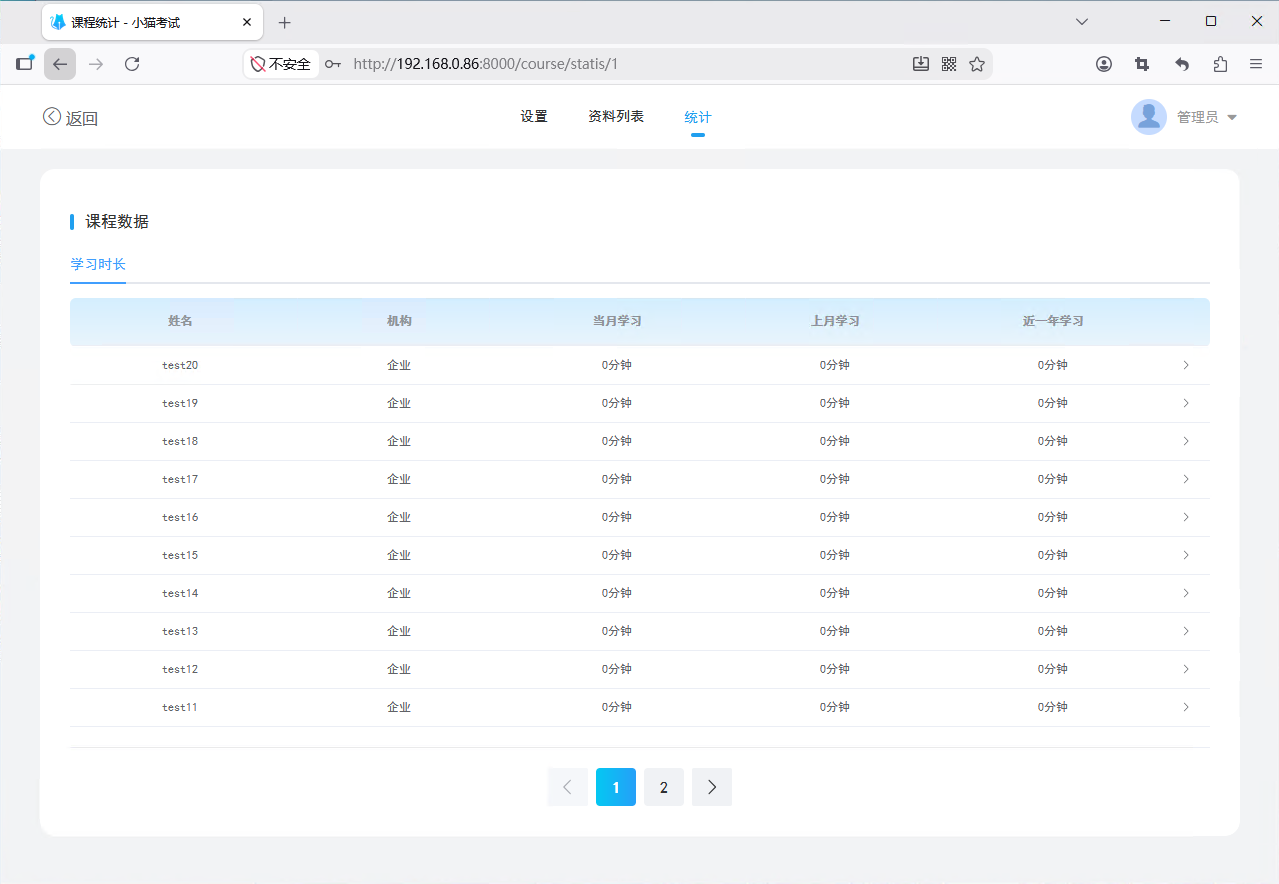
Task: Click the name test15 in table
Action: click(180, 555)
